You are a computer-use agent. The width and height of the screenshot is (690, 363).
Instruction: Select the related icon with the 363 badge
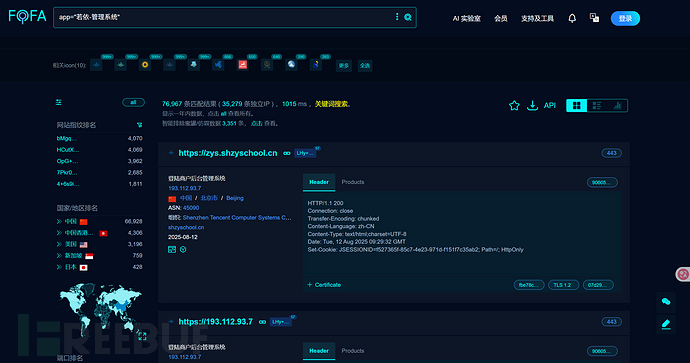click(316, 65)
